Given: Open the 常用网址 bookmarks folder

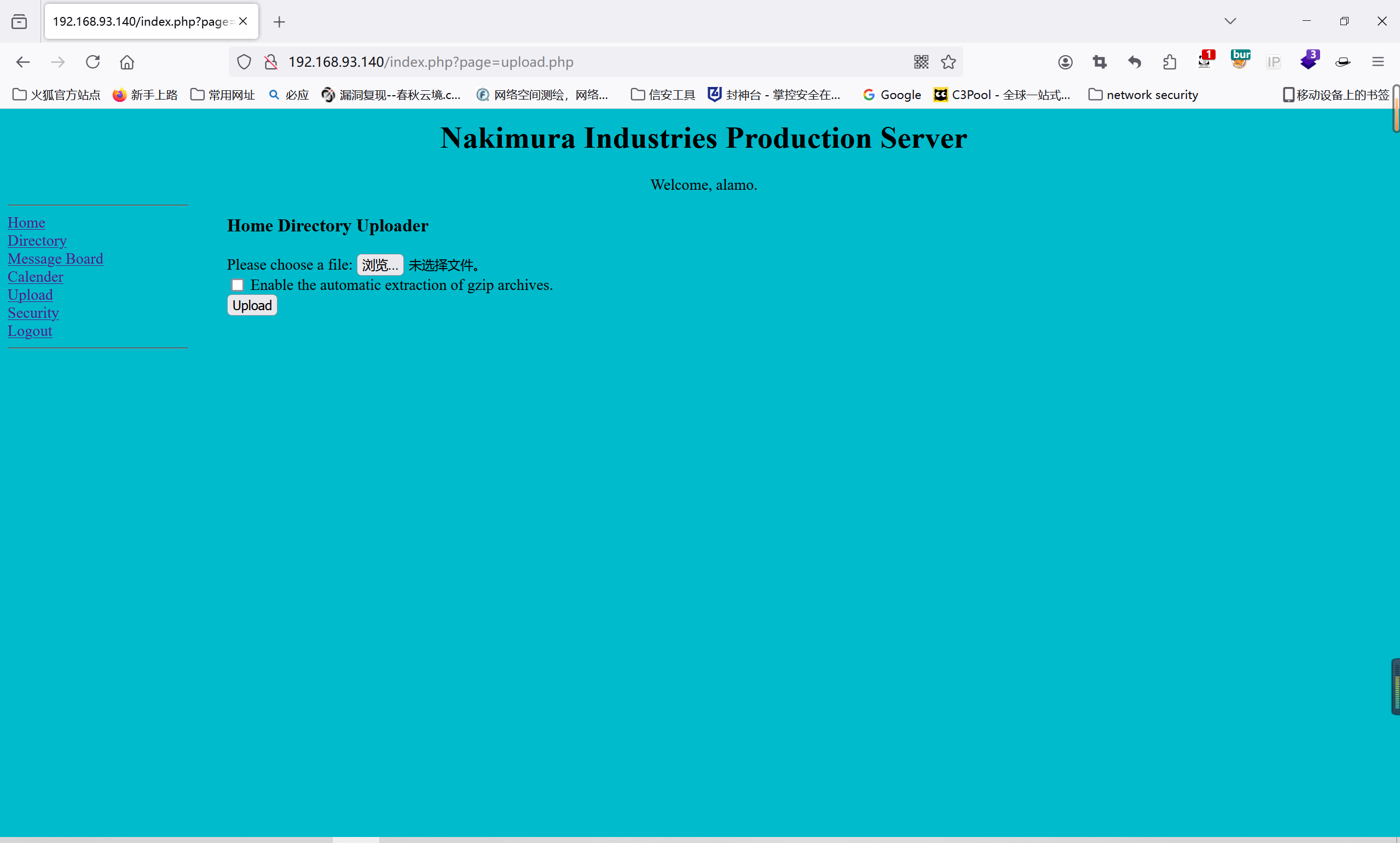Looking at the screenshot, I should pyautogui.click(x=222, y=95).
